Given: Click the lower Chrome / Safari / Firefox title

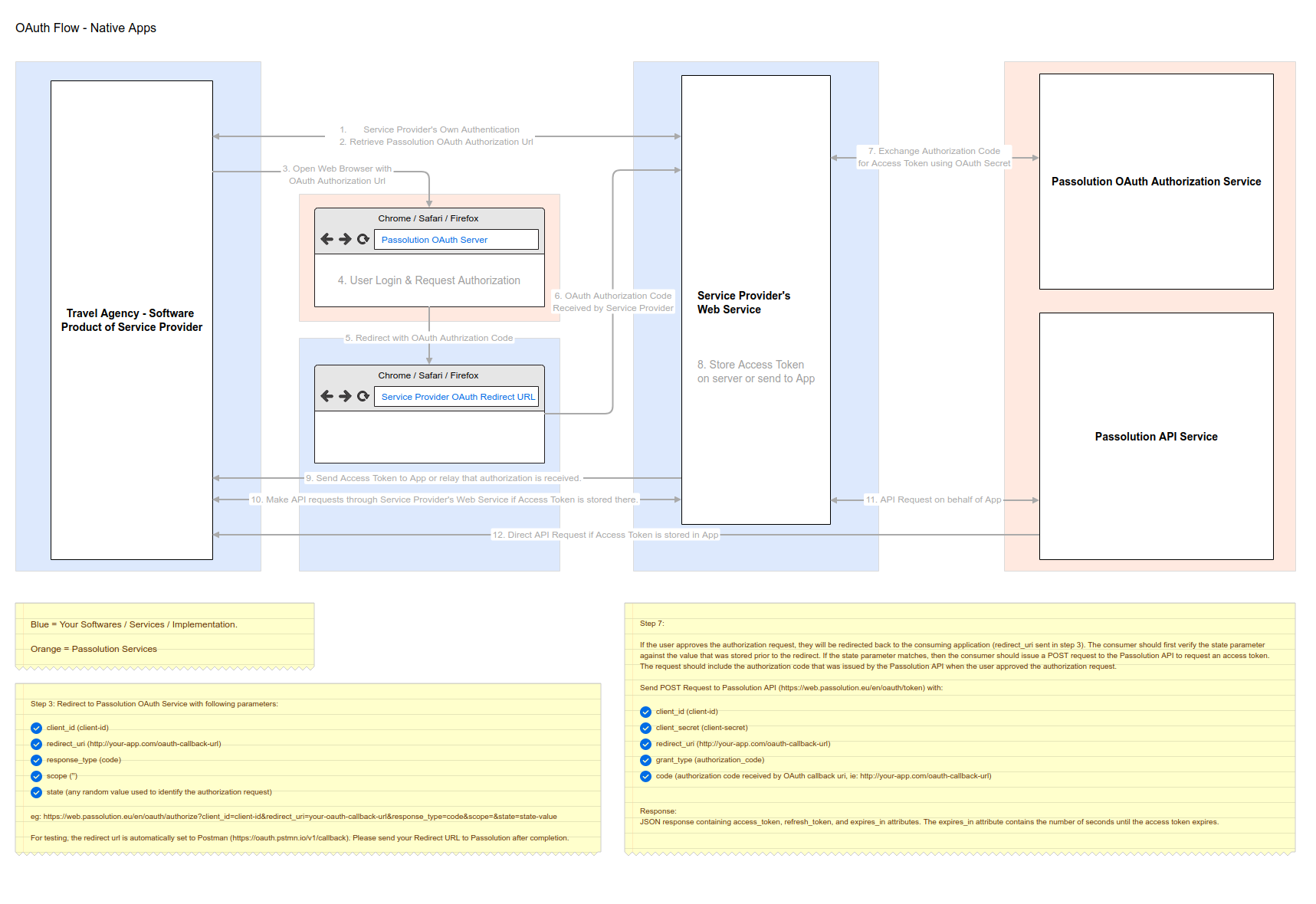Looking at the screenshot, I should [428, 375].
